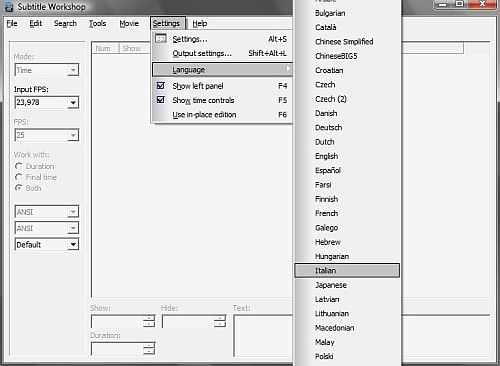The image size is (500, 366).
Task: Select the Both radio button
Action: 19,188
